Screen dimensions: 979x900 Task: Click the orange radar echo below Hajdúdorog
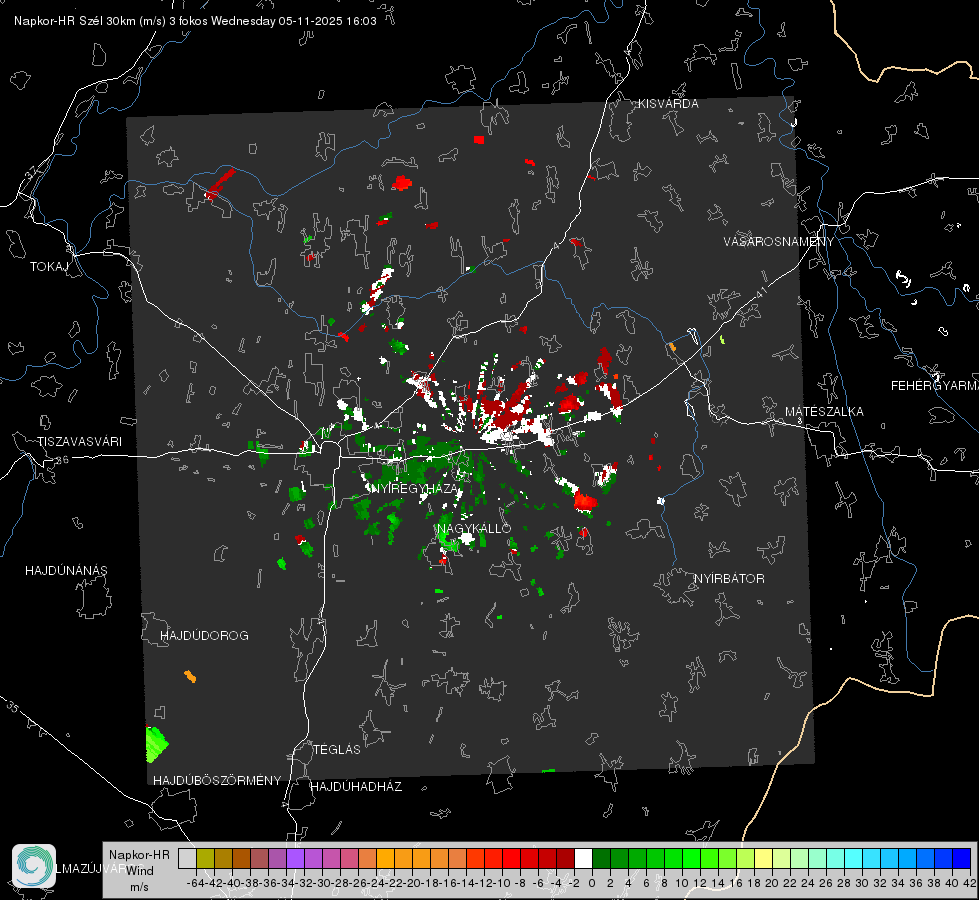(190, 676)
